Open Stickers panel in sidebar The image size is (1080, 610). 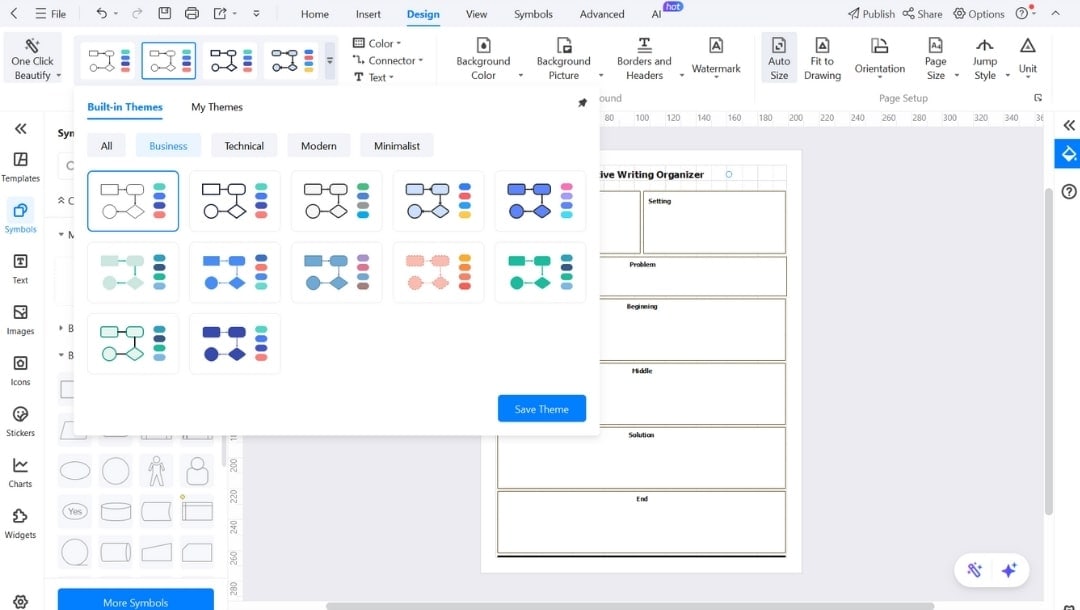(21, 422)
